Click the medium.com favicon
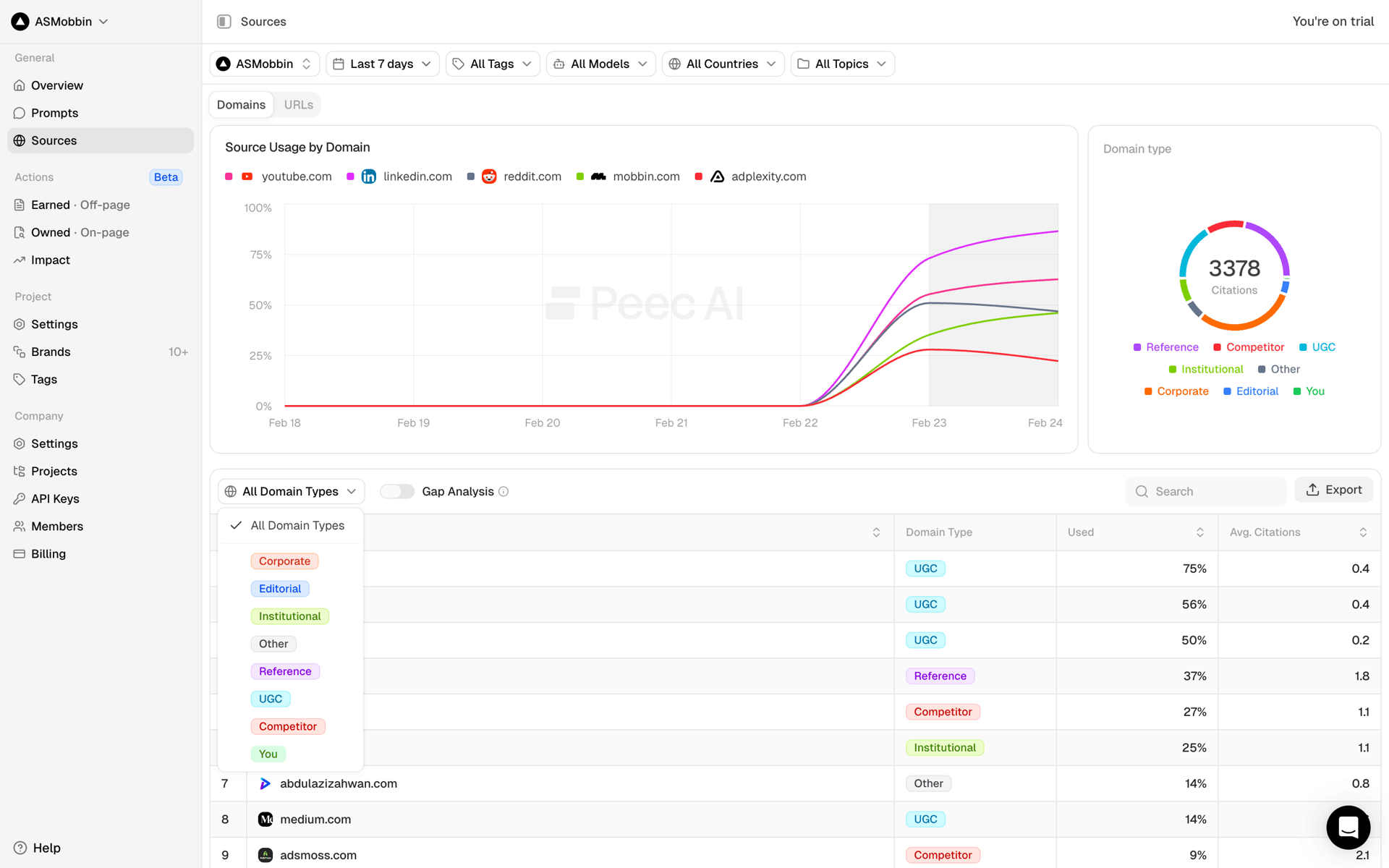 coord(266,819)
